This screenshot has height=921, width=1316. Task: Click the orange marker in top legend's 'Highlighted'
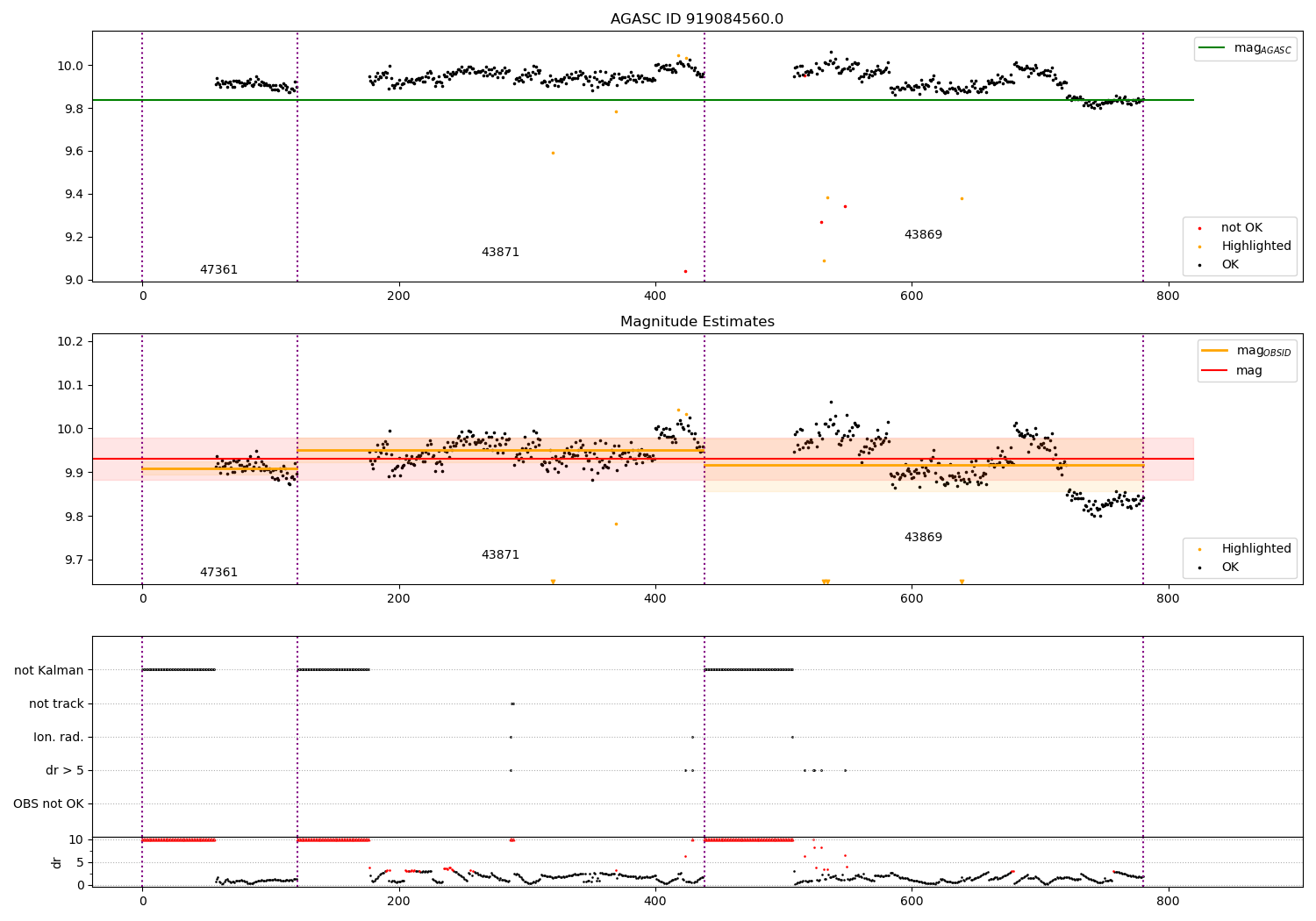coord(1200,247)
